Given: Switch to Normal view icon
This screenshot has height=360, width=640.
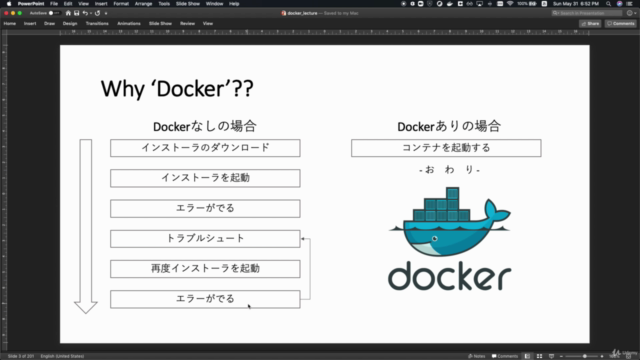Looking at the screenshot, I should pos(527,356).
